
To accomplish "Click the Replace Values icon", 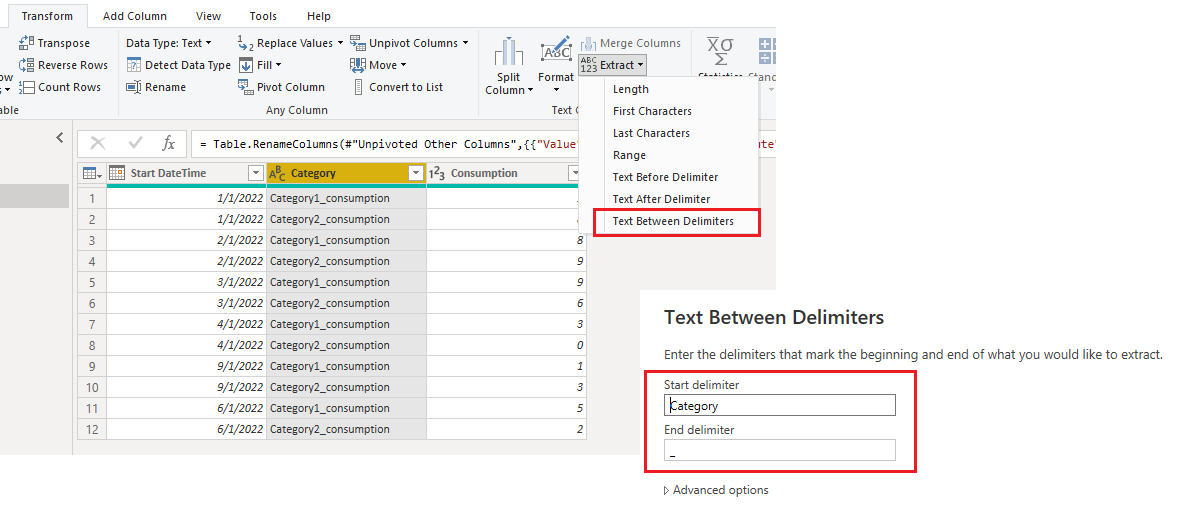I will [246, 43].
